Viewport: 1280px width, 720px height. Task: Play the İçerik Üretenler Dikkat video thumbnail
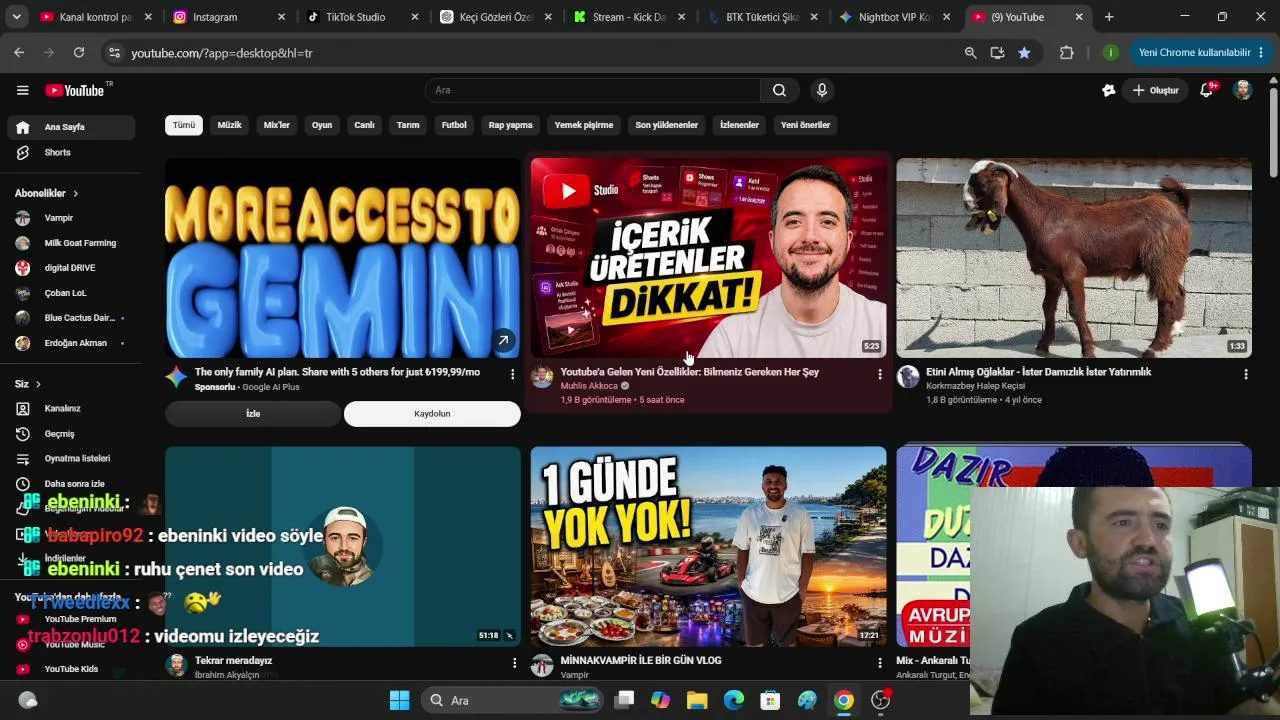pyautogui.click(x=708, y=258)
